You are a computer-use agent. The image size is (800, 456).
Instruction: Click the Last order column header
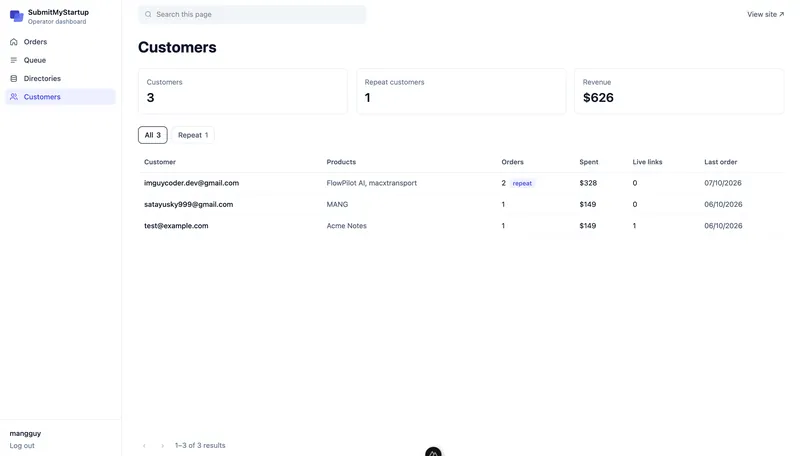pyautogui.click(x=720, y=162)
